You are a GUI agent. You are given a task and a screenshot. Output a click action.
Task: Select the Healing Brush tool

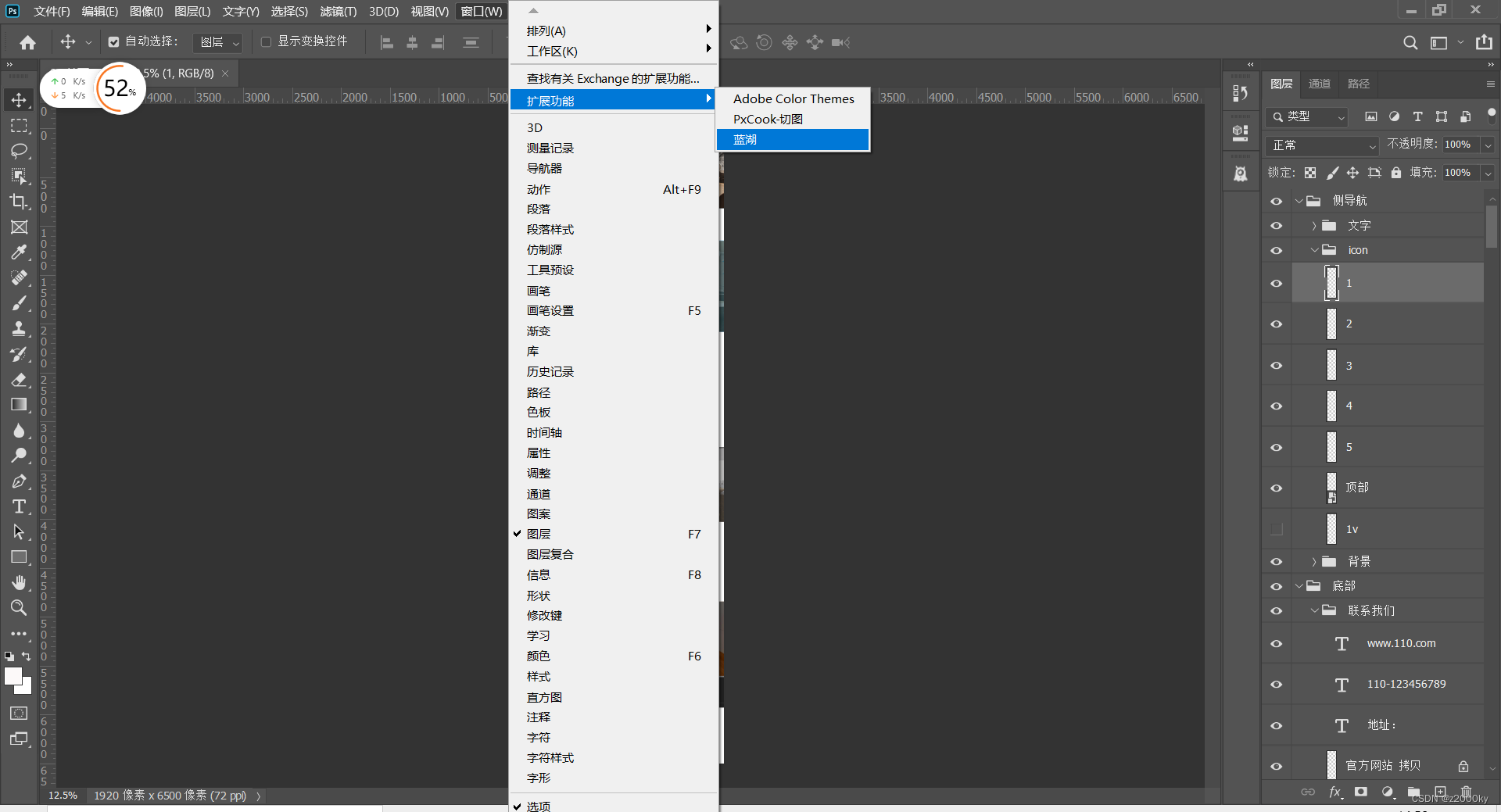(19, 277)
